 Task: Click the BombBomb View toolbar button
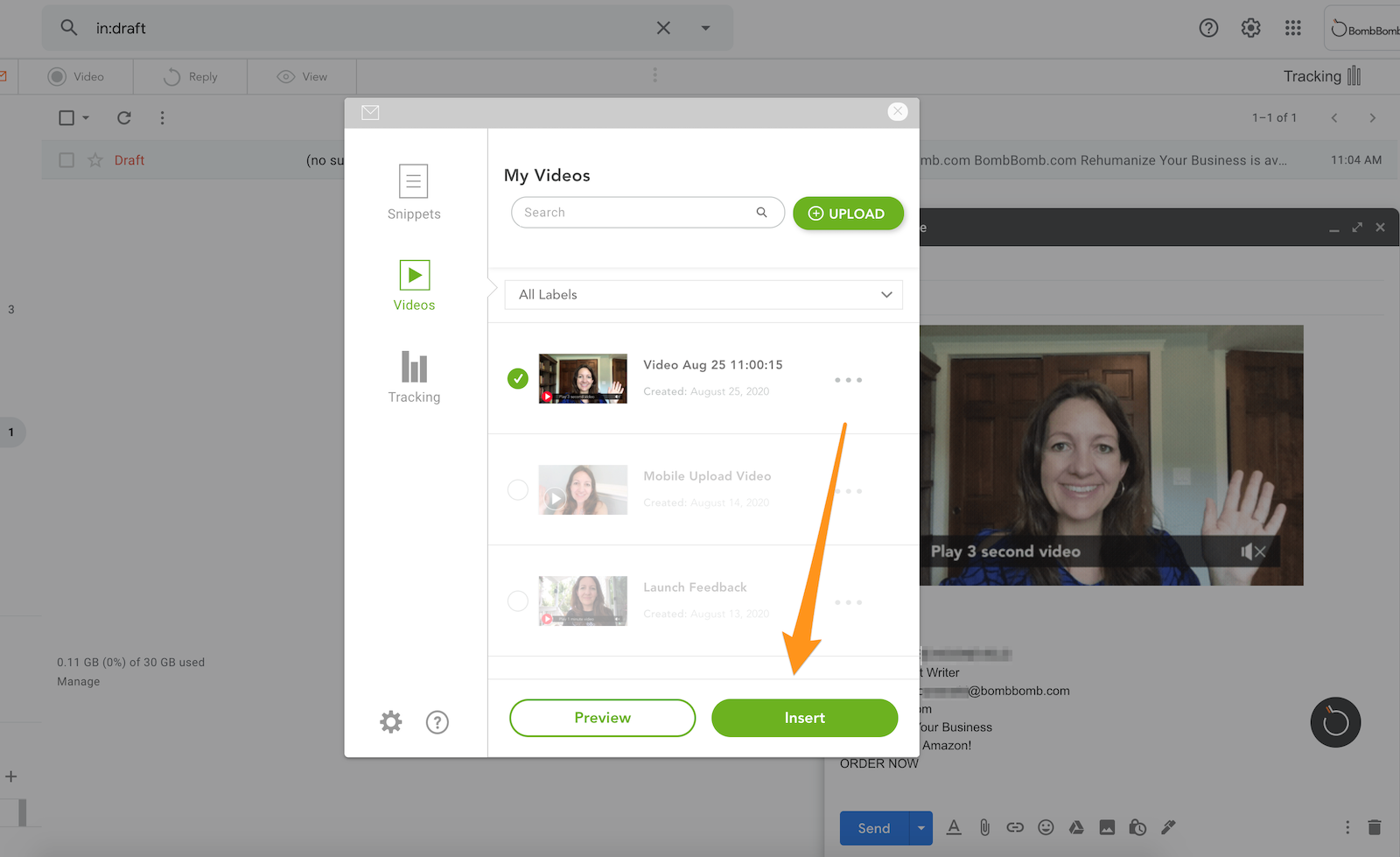(x=302, y=77)
